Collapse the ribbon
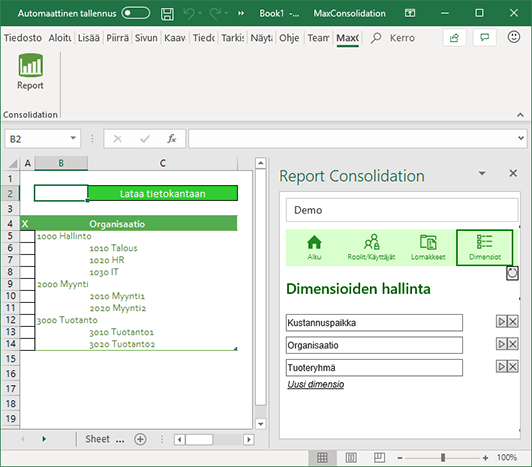532x467 pixels. [520, 115]
